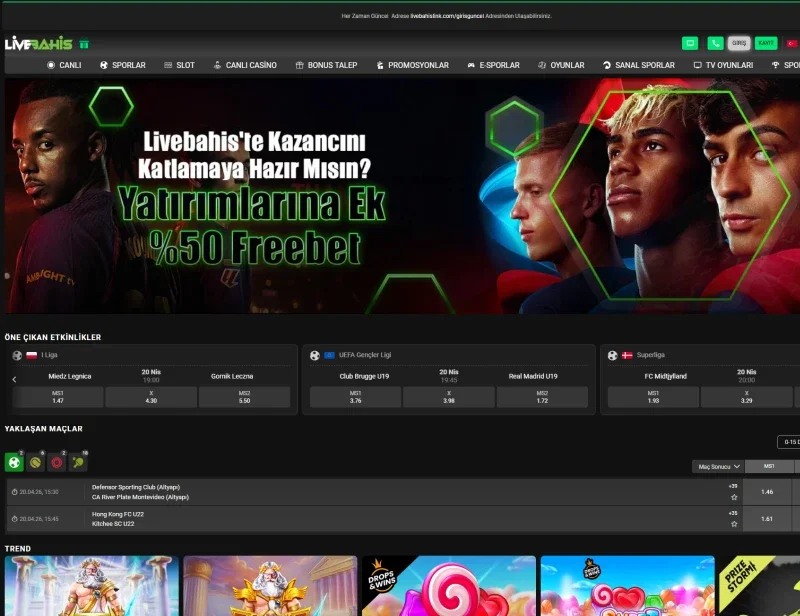Image resolution: width=800 pixels, height=616 pixels.
Task: Click the UEFA Gençler Ligi league title
Action: 365,355
